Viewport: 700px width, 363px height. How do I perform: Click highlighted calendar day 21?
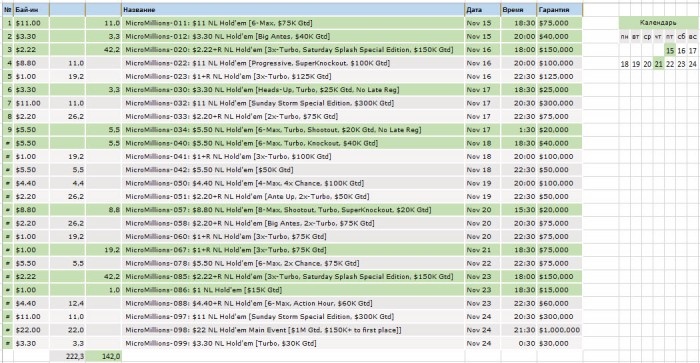[658, 64]
